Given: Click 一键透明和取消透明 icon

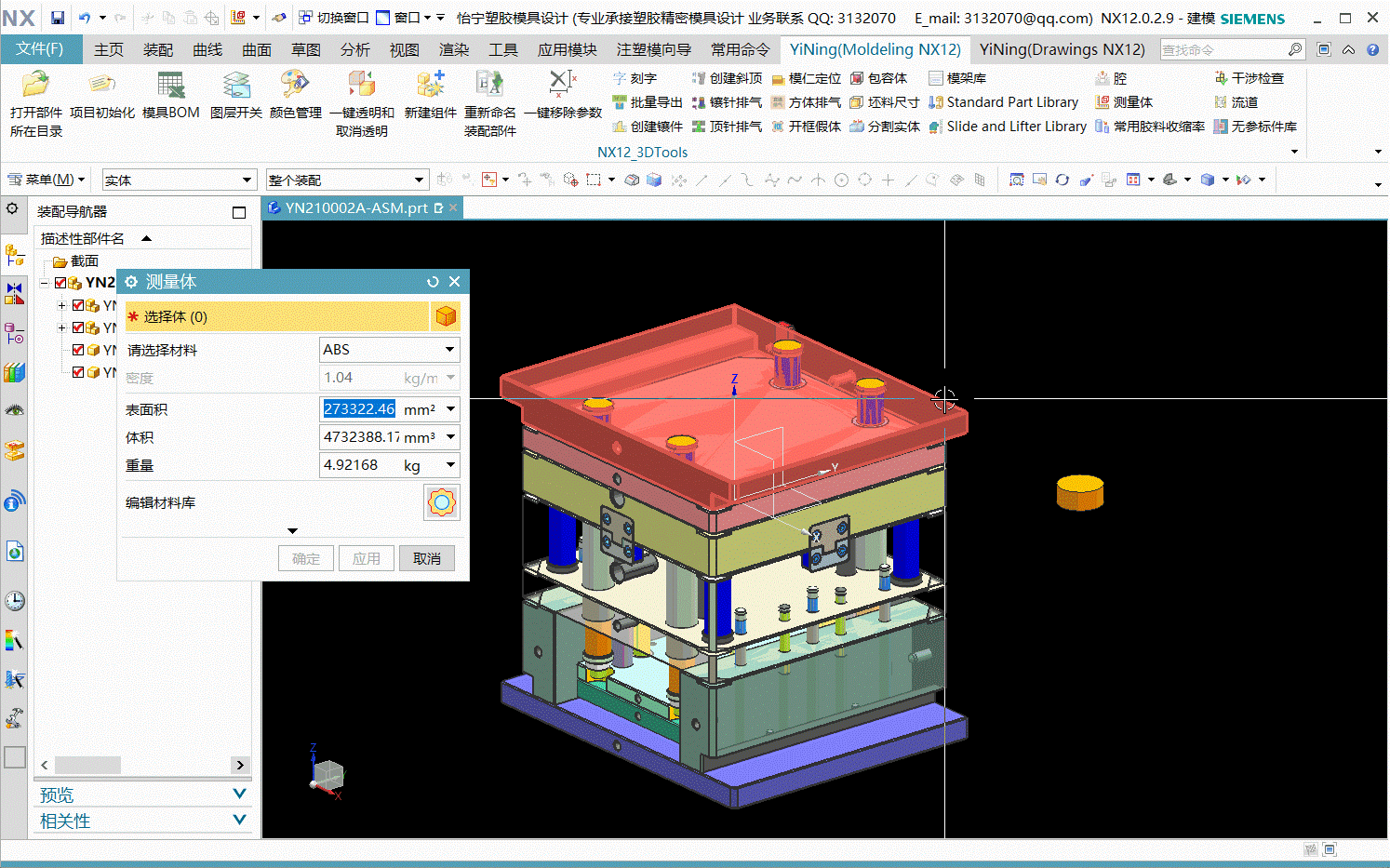Looking at the screenshot, I should pos(362,104).
